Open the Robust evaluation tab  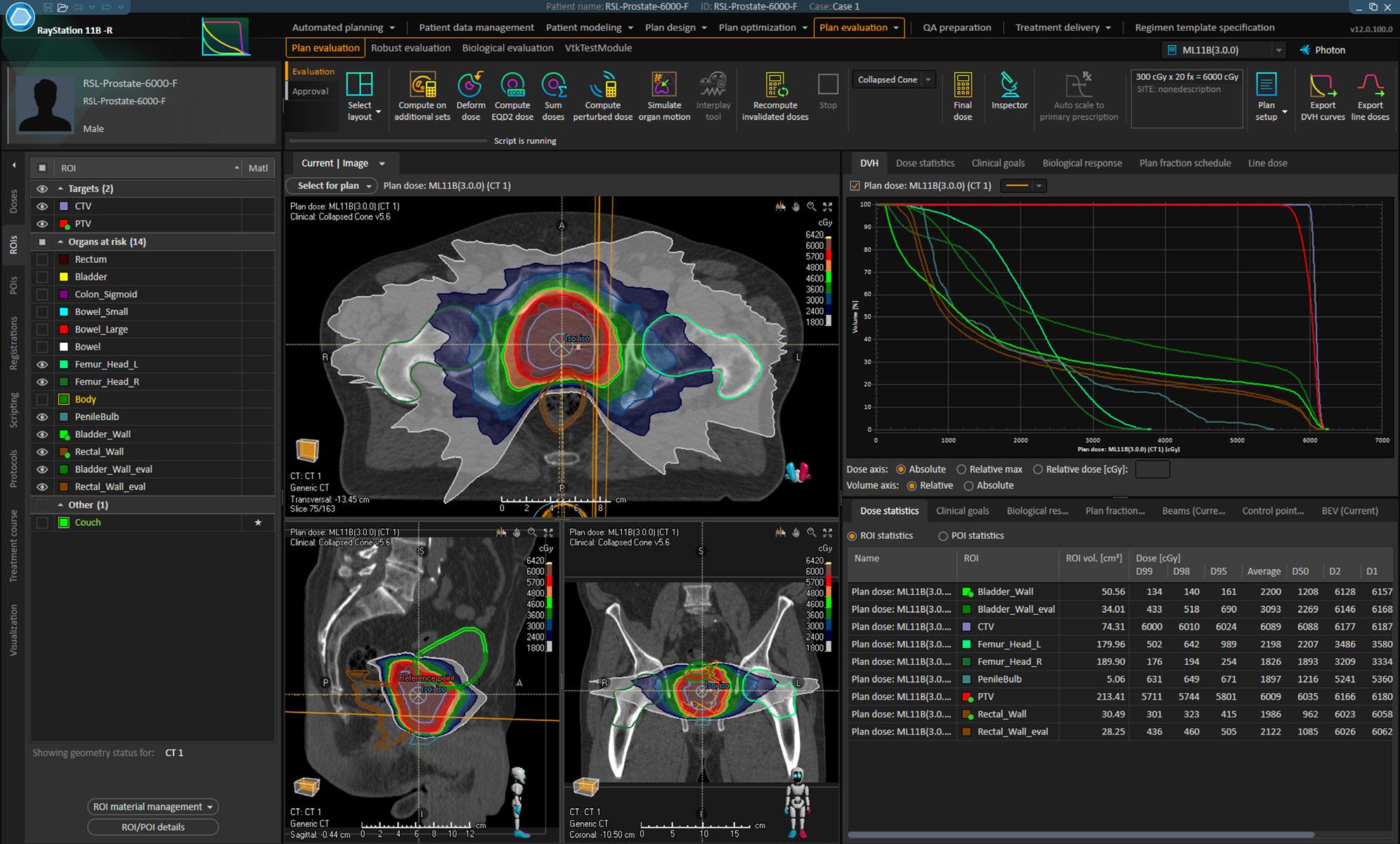tap(410, 48)
